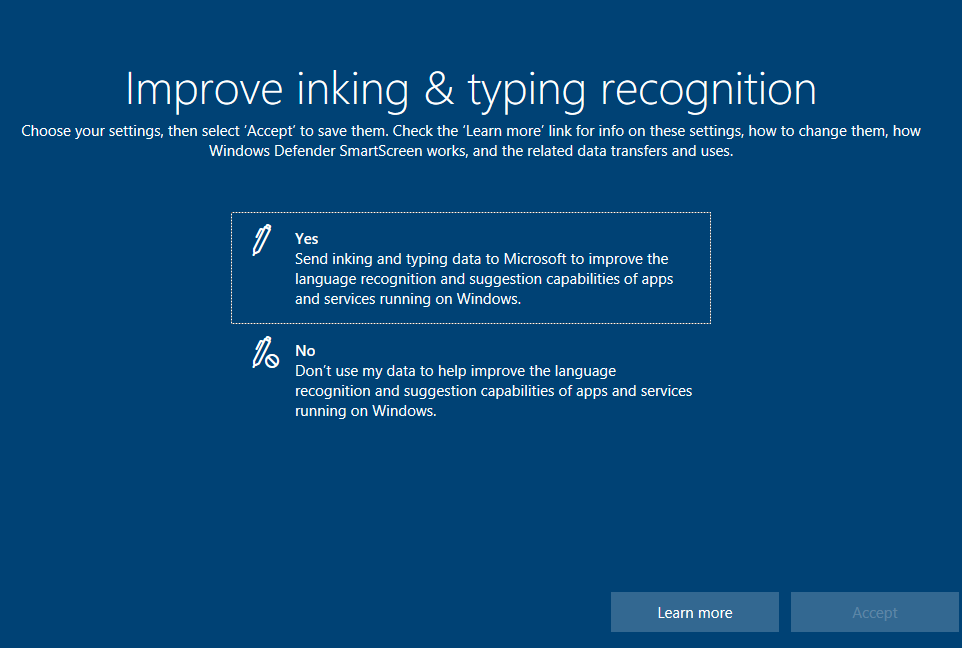
Task: Click the crossed-out pen icon beside No
Action: pos(264,353)
